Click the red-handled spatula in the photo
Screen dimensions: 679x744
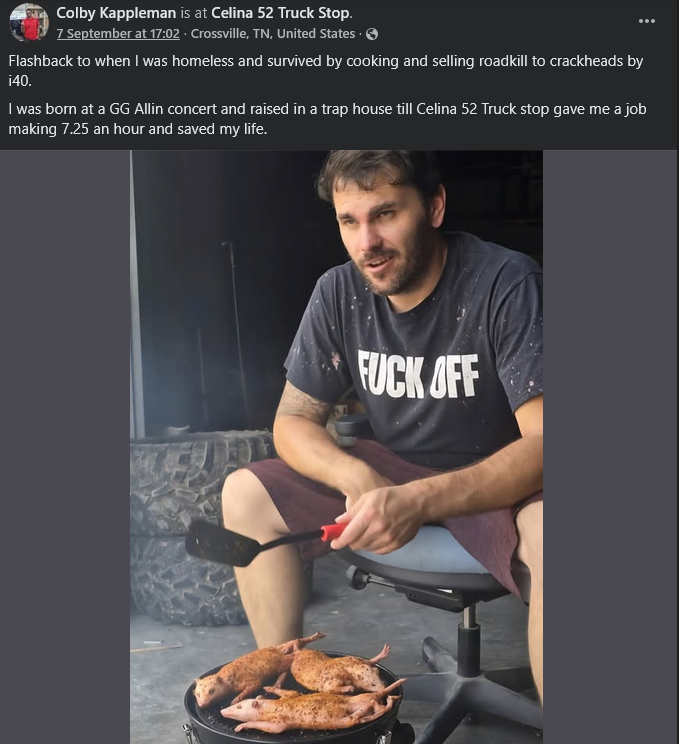point(266,542)
